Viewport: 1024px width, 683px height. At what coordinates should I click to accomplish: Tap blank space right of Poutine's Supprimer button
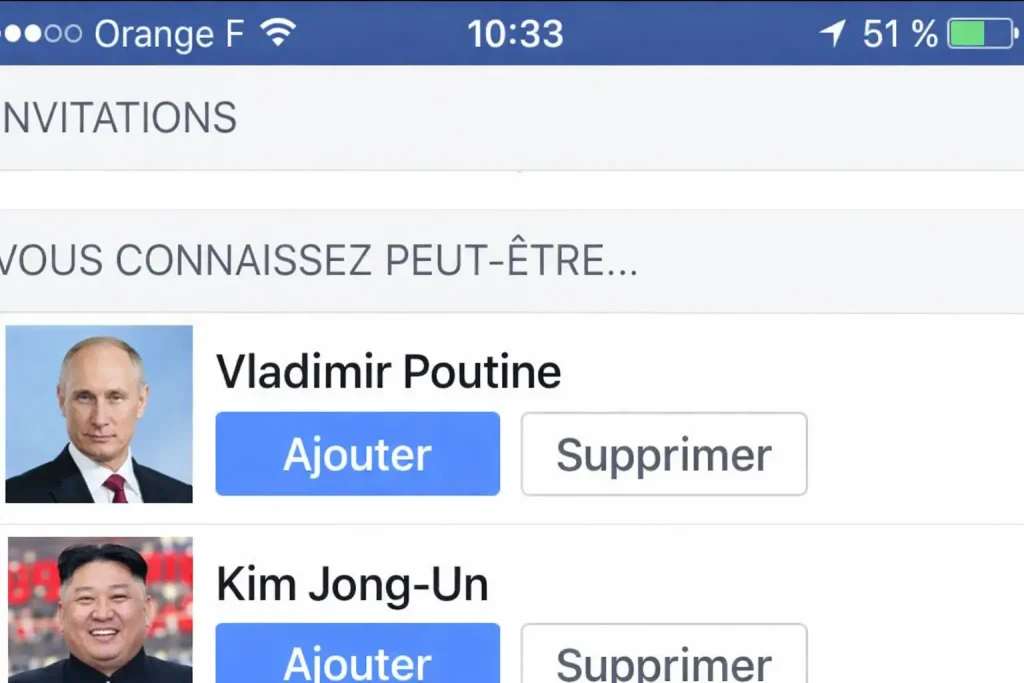pyautogui.click(x=915, y=454)
